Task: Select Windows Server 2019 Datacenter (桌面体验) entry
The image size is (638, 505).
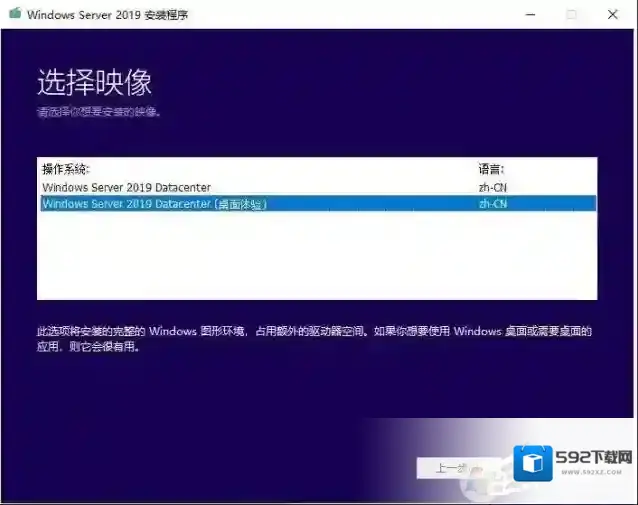Action: point(155,204)
